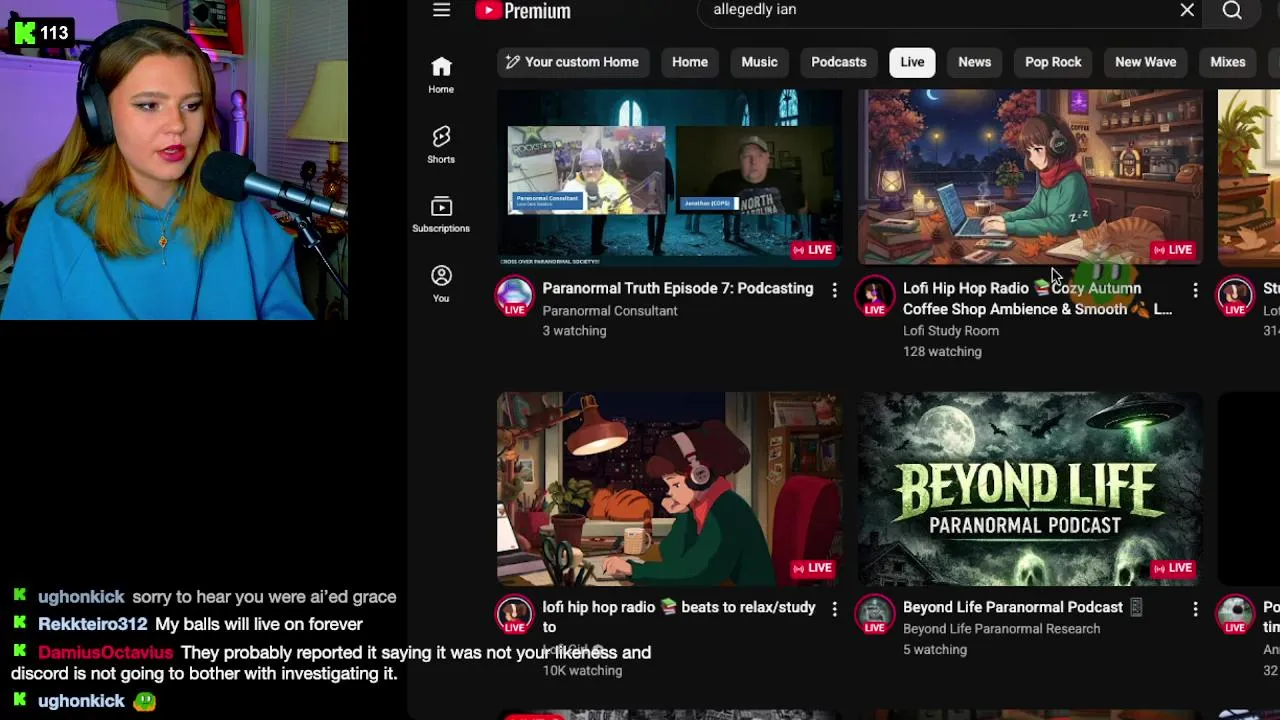Image resolution: width=1280 pixels, height=720 pixels.
Task: Open Shorts in the sidebar
Action: [x=441, y=145]
